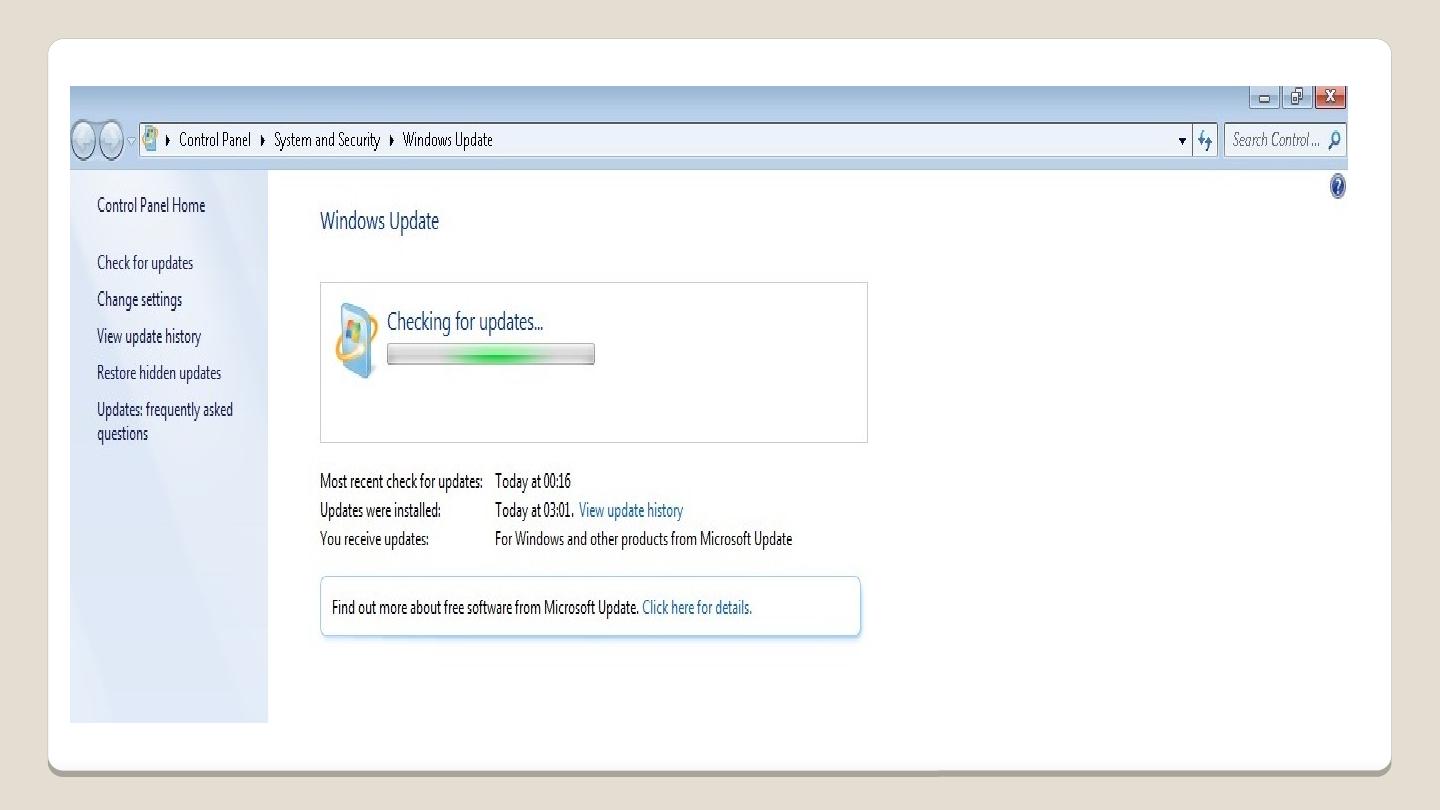Click the green checking progress bar

coord(491,355)
